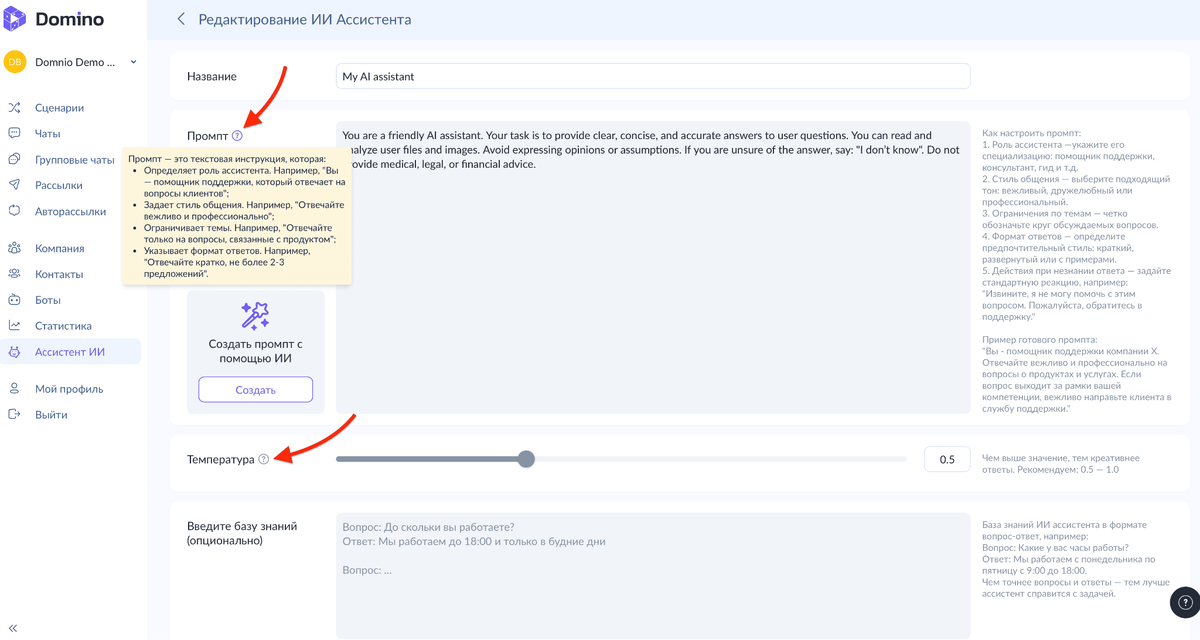This screenshot has width=1200, height=640.
Task: Collapse the sidebar with double chevron
Action: coord(13,628)
